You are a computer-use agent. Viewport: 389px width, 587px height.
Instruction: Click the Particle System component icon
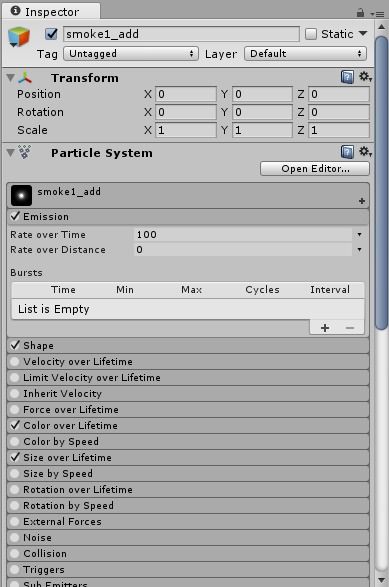25,152
